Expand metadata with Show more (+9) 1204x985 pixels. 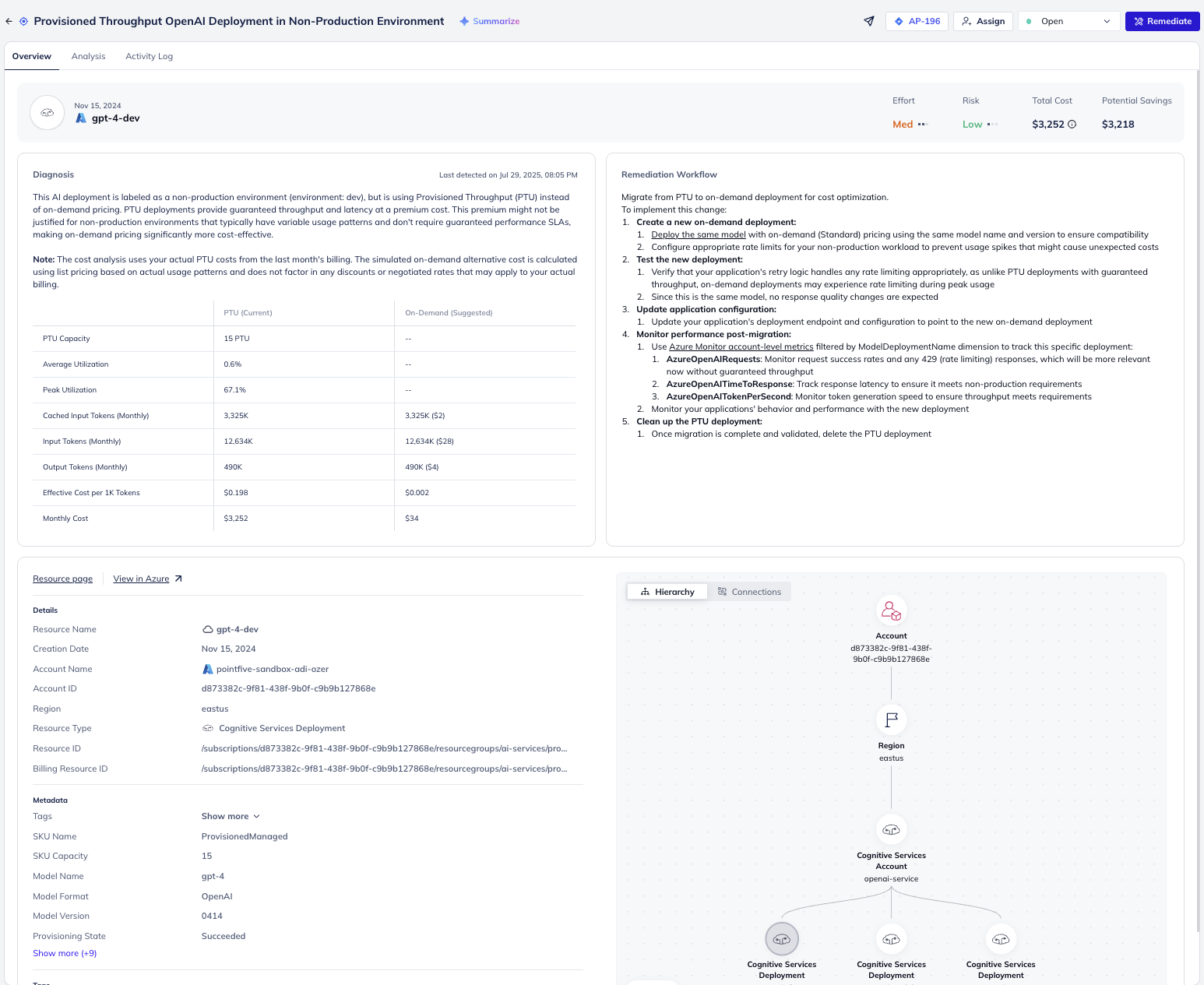click(x=65, y=953)
